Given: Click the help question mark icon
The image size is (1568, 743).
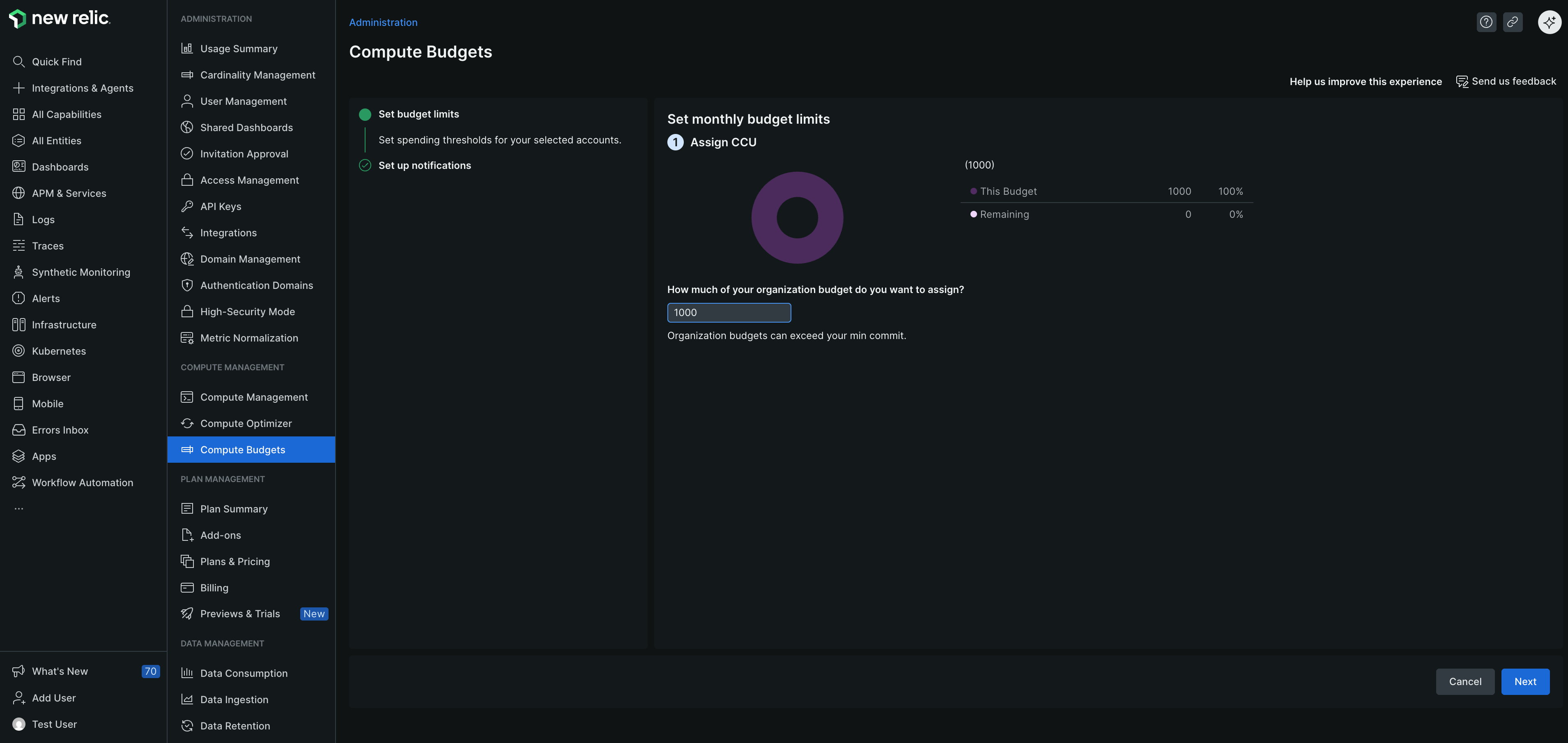Looking at the screenshot, I should pos(1486,23).
